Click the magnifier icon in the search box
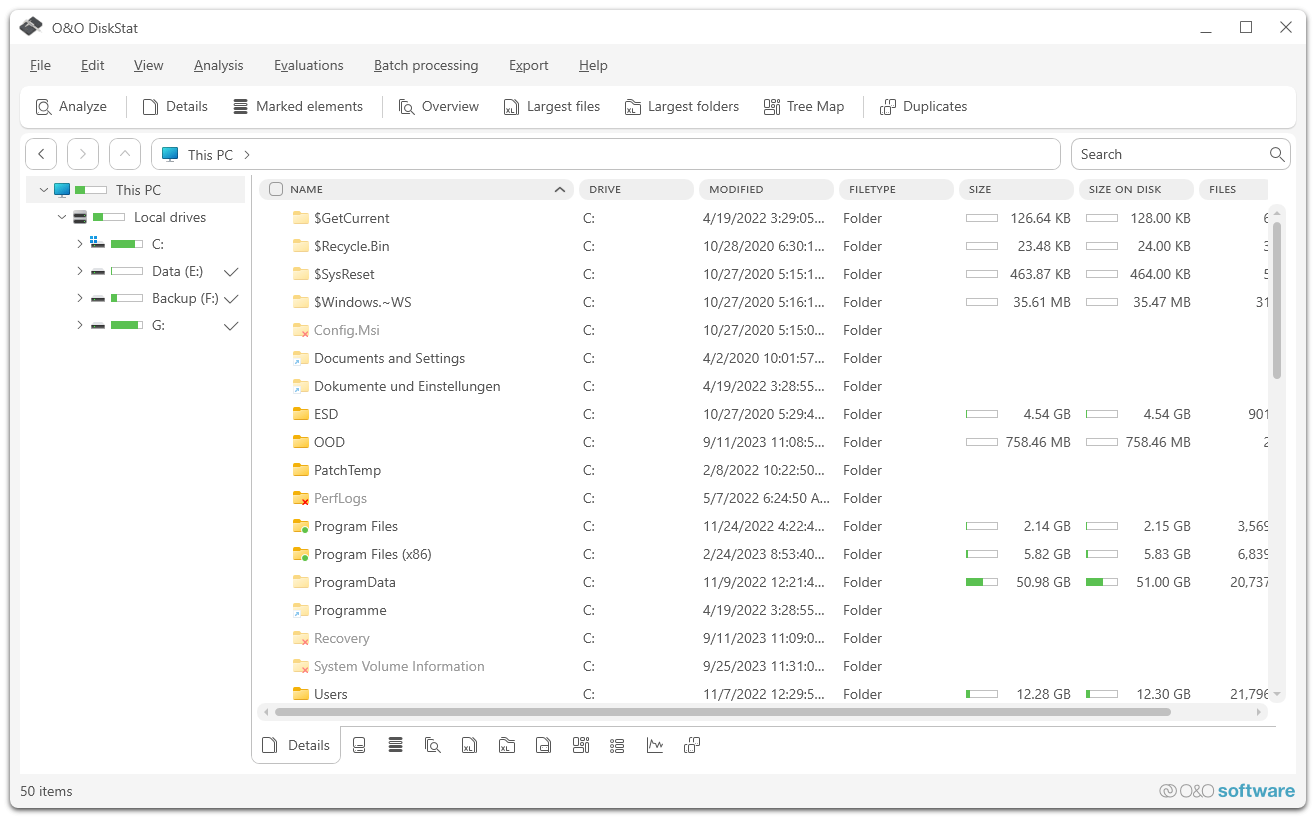Image resolution: width=1316 pixels, height=818 pixels. click(x=1277, y=154)
